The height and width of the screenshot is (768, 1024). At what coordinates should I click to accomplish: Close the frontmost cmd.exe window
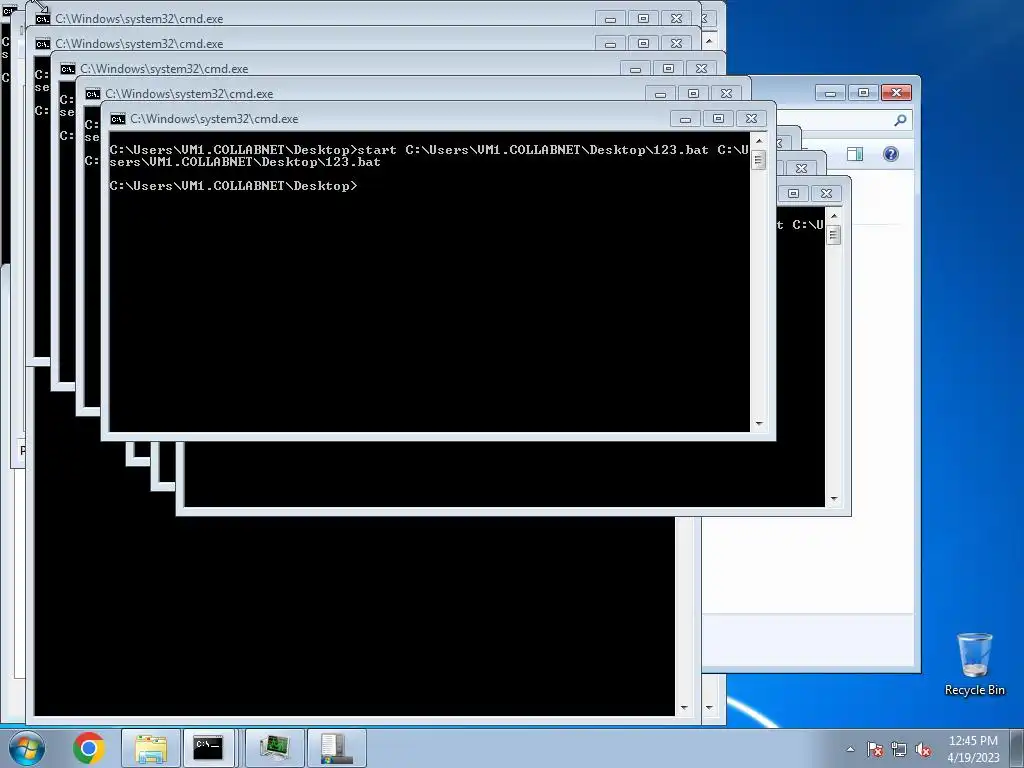coord(751,119)
